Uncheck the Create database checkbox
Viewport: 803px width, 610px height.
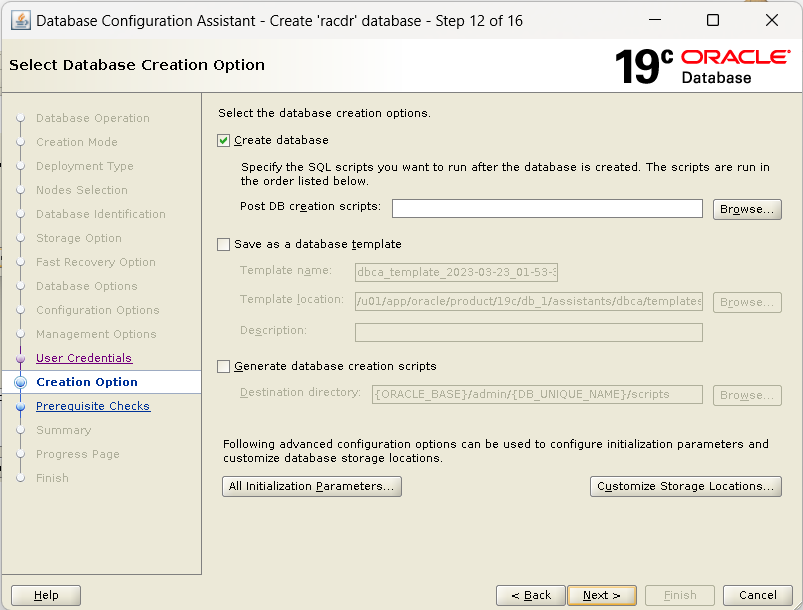coord(223,140)
